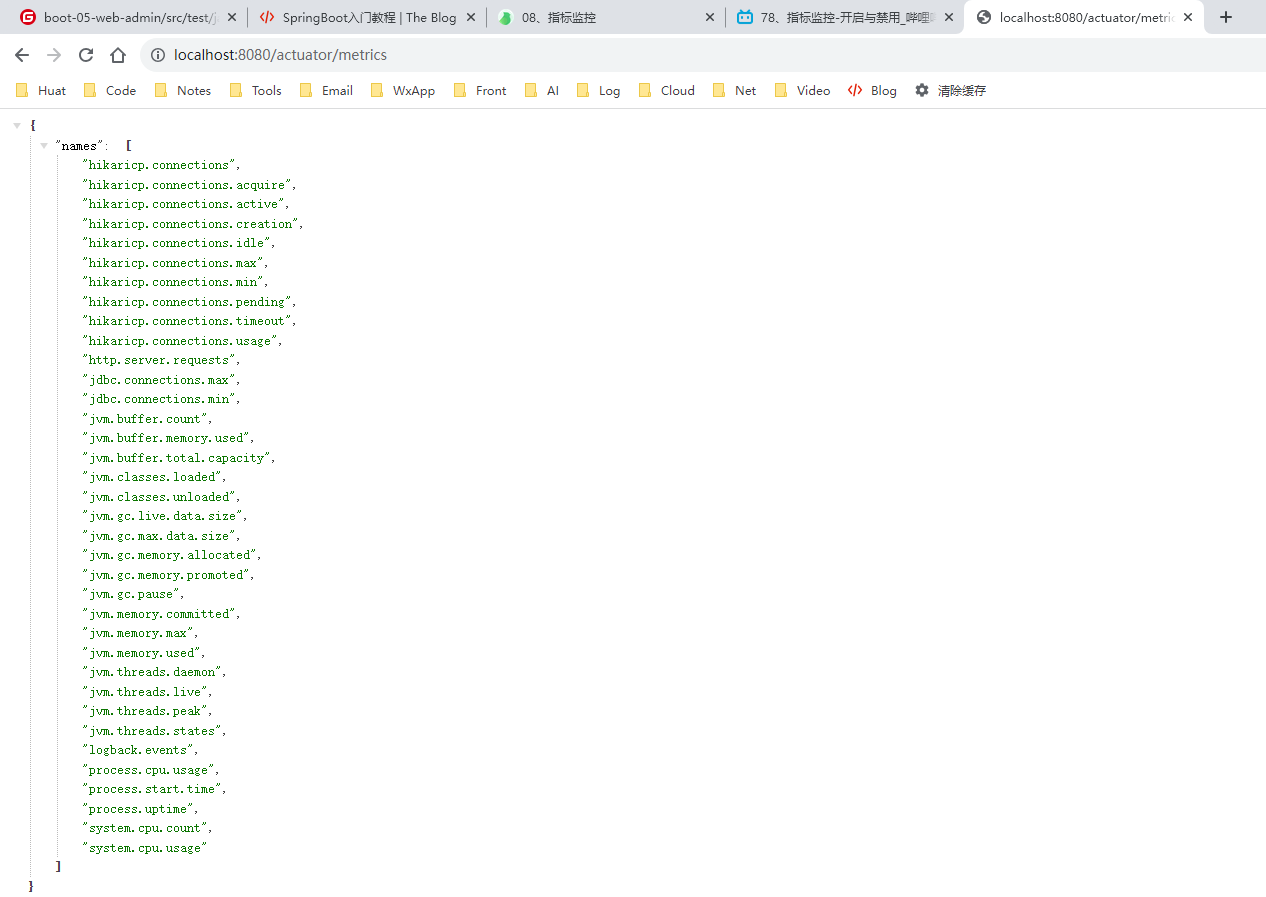The width and height of the screenshot is (1266, 897).
Task: Click the 清除缓存 gear bookmark
Action: [950, 90]
